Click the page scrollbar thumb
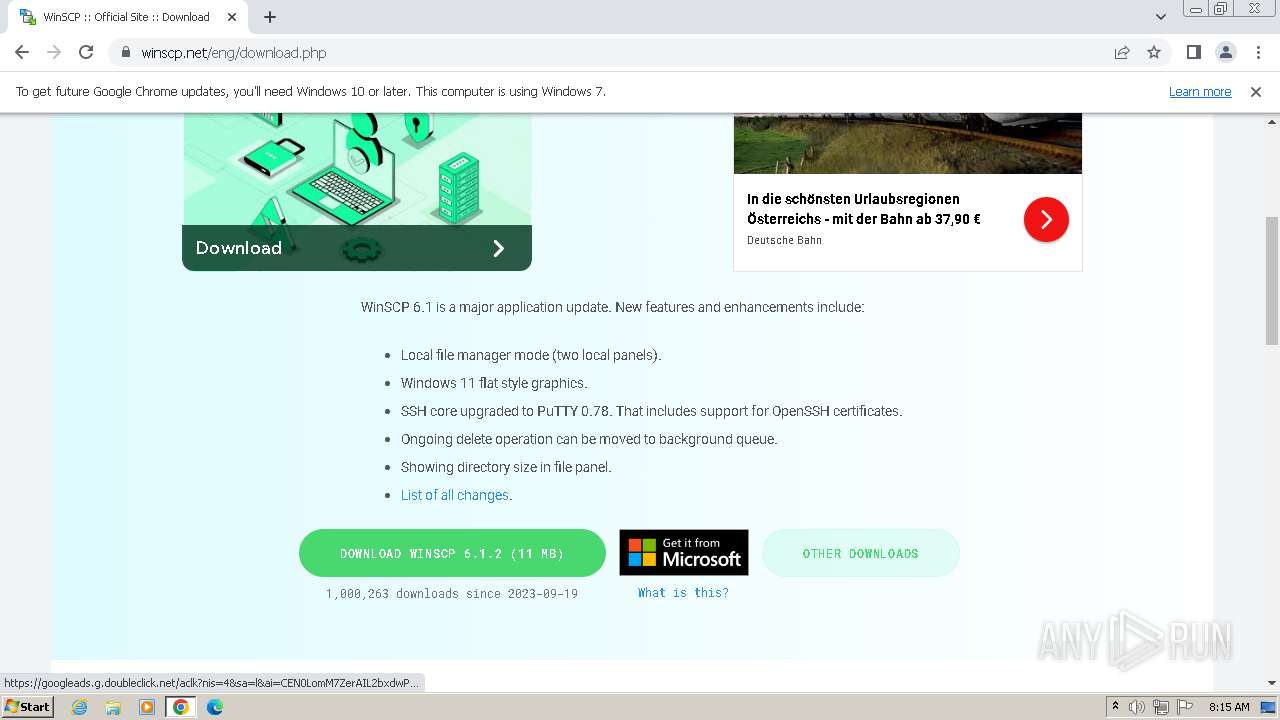This screenshot has width=1280, height=720. coord(1272,280)
